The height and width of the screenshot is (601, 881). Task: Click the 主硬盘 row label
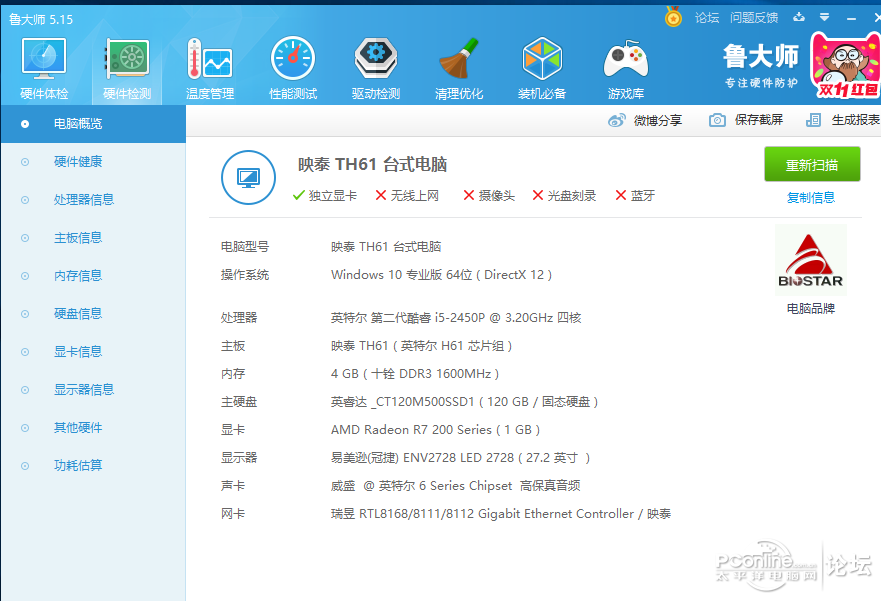pos(239,402)
